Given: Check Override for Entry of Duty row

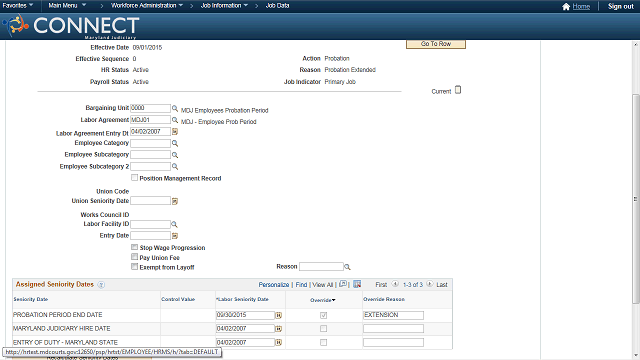Looking at the screenshot, I should click(323, 342).
